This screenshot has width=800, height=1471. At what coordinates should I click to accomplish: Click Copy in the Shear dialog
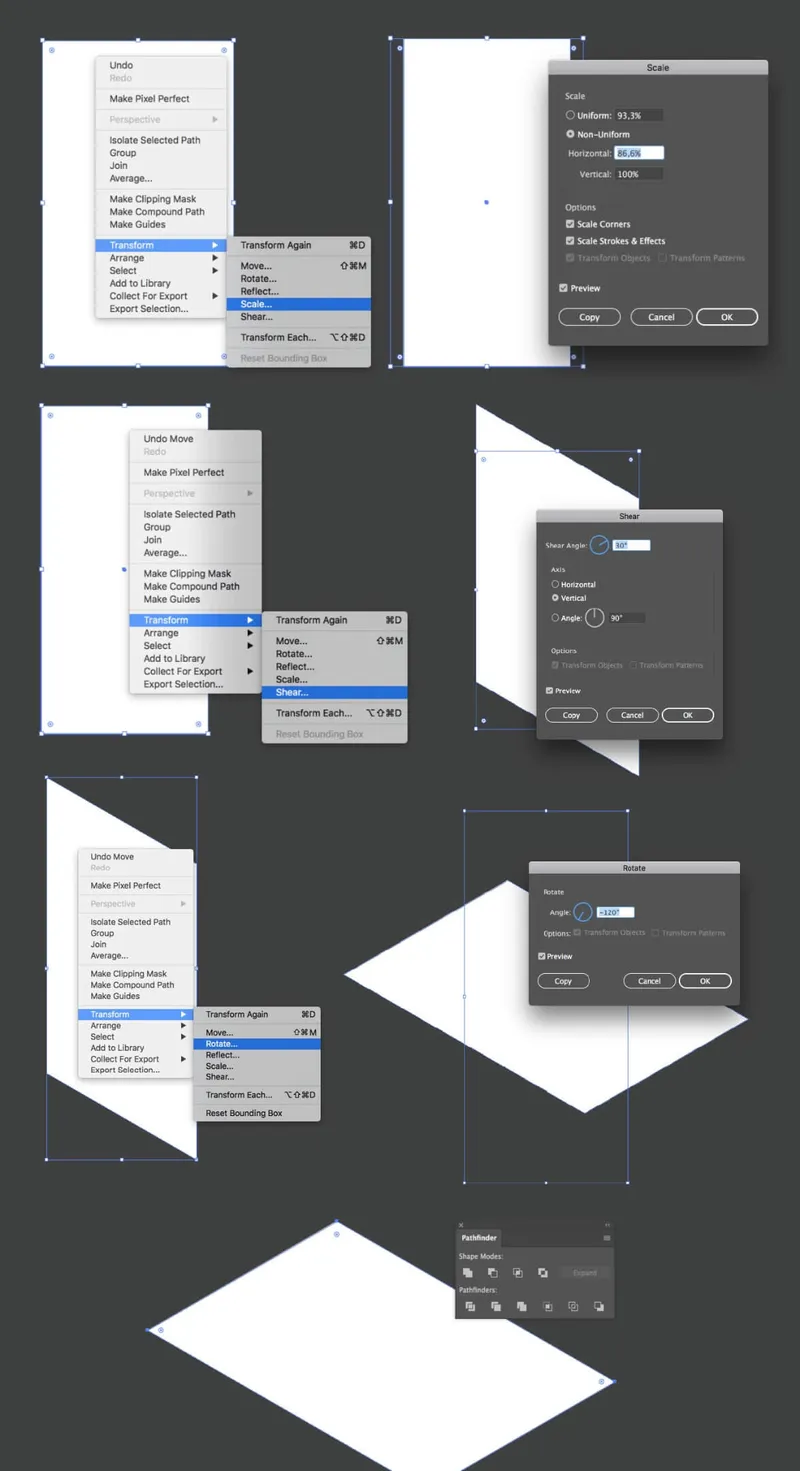pyautogui.click(x=572, y=715)
